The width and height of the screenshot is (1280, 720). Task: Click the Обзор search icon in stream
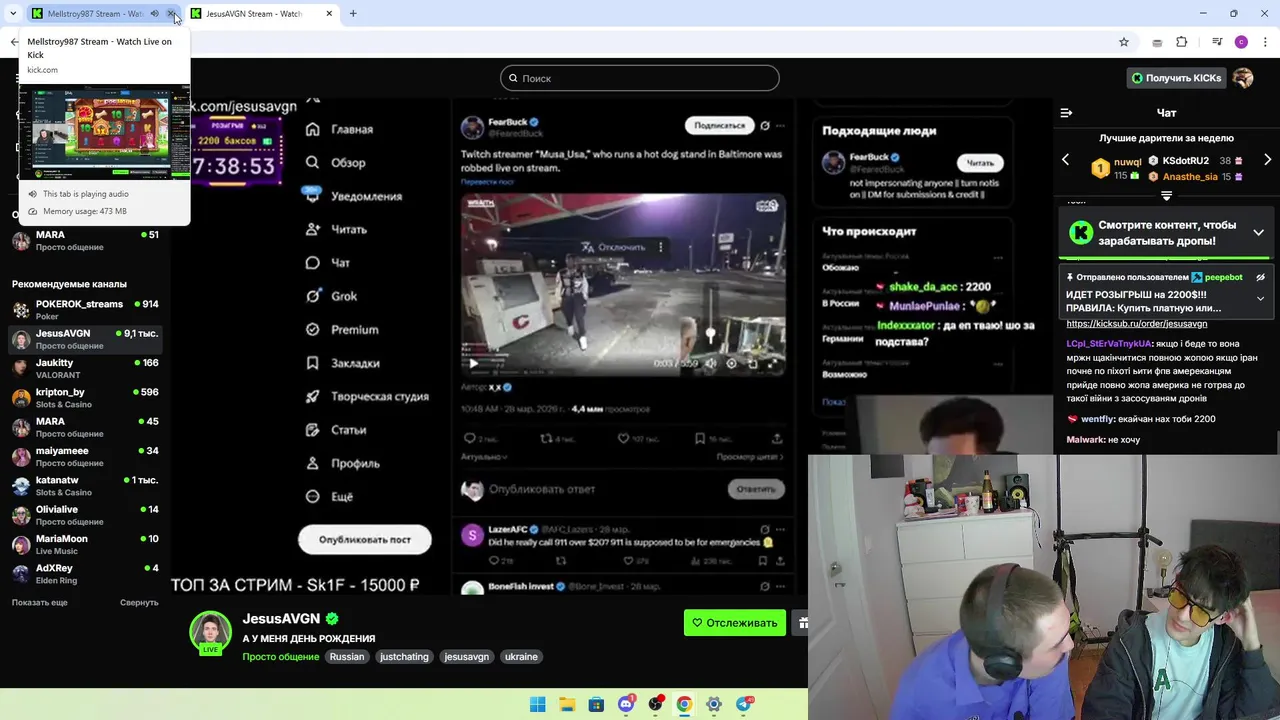312,162
